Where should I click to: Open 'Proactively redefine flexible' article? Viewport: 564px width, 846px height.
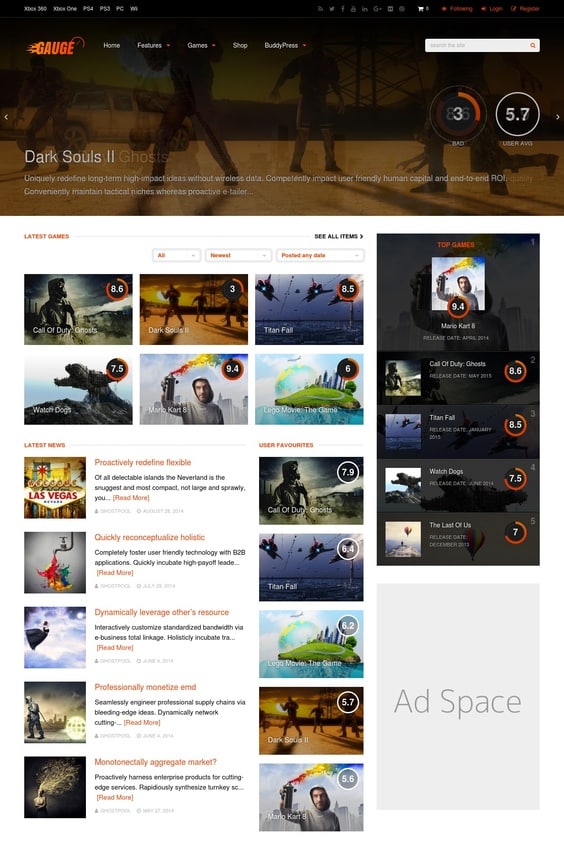(x=142, y=462)
